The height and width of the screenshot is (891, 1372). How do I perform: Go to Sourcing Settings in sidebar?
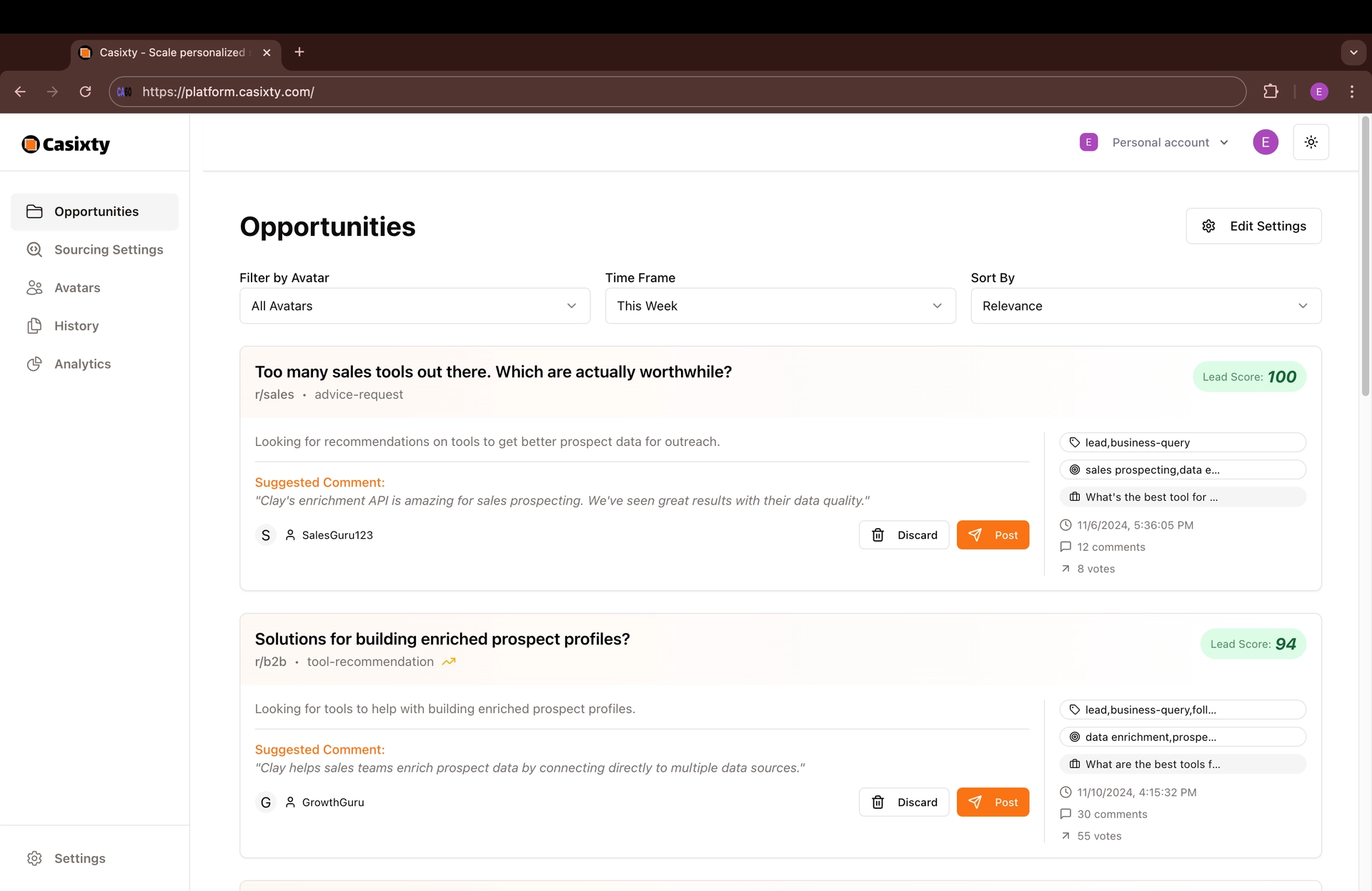94,249
